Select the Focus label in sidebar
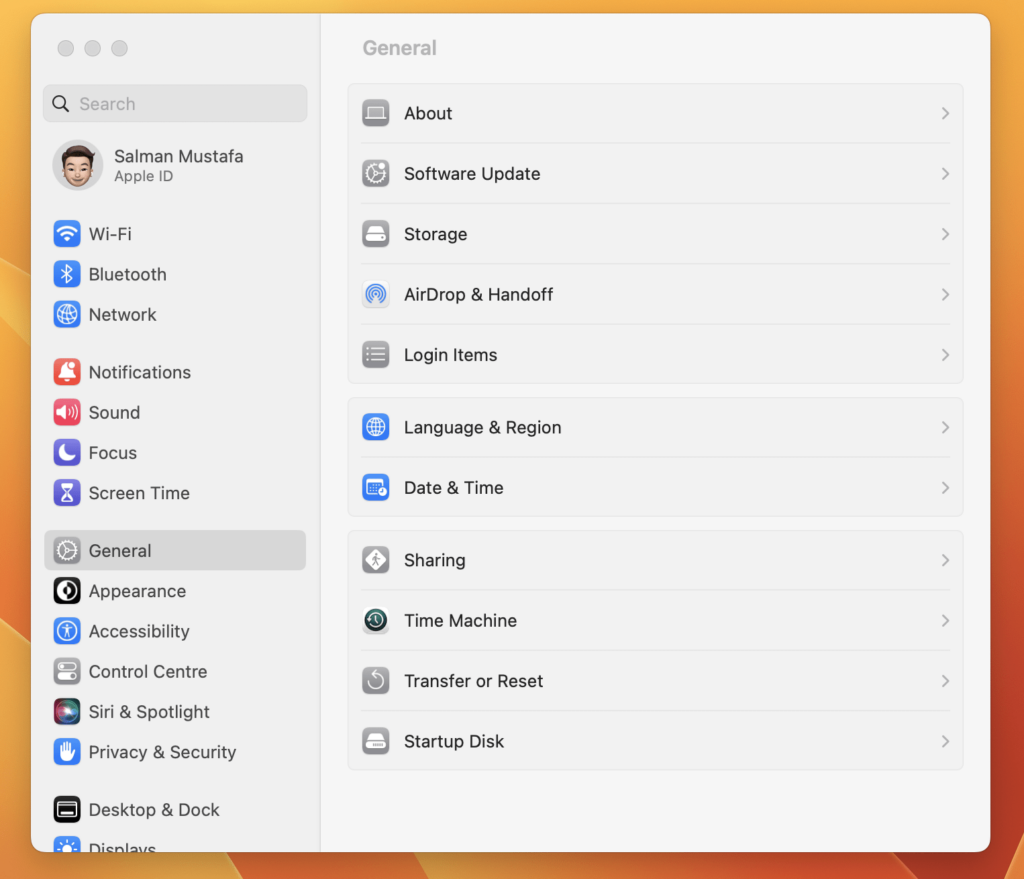The image size is (1024, 879). click(112, 453)
